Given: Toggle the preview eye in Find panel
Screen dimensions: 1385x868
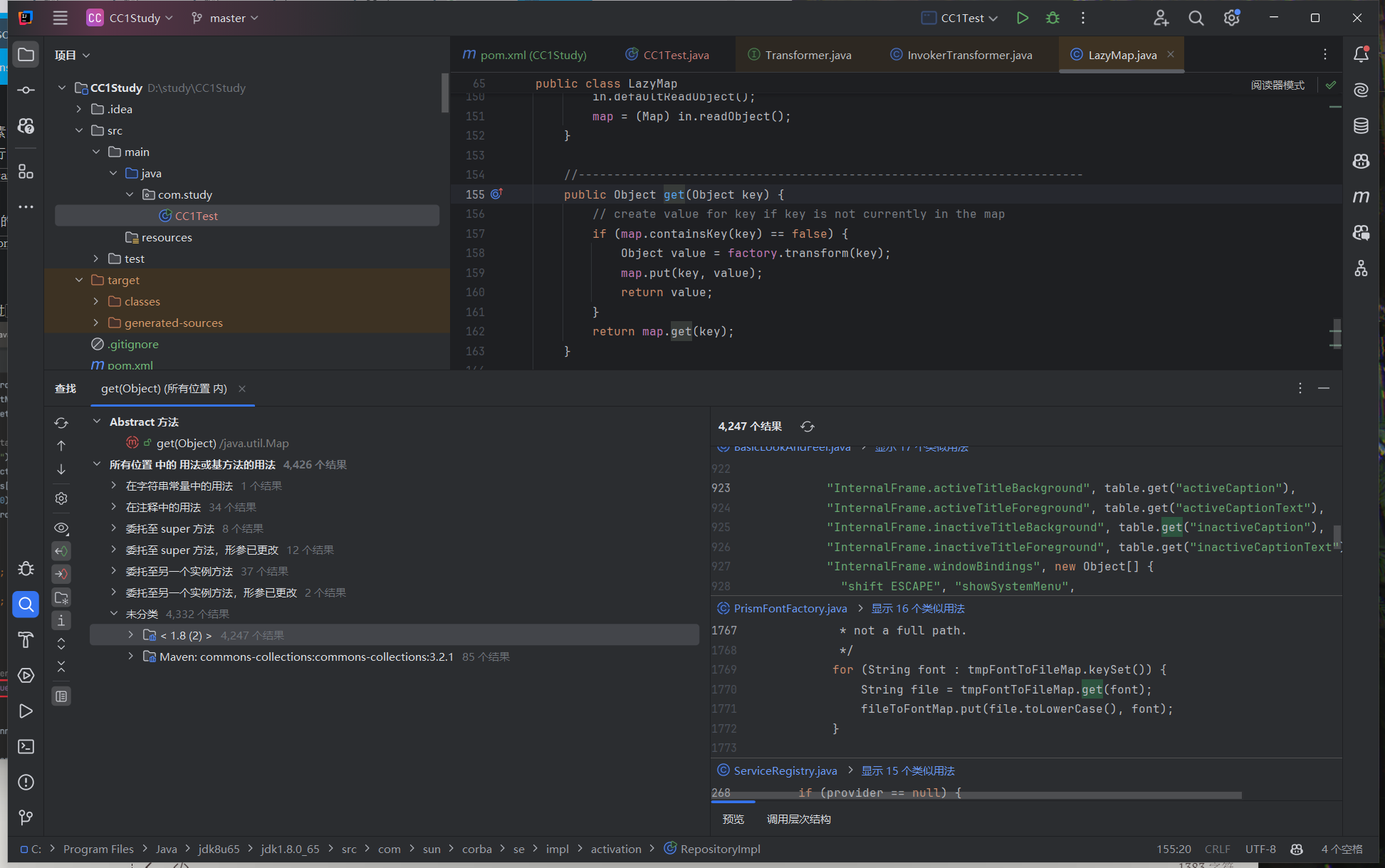Looking at the screenshot, I should tap(62, 528).
